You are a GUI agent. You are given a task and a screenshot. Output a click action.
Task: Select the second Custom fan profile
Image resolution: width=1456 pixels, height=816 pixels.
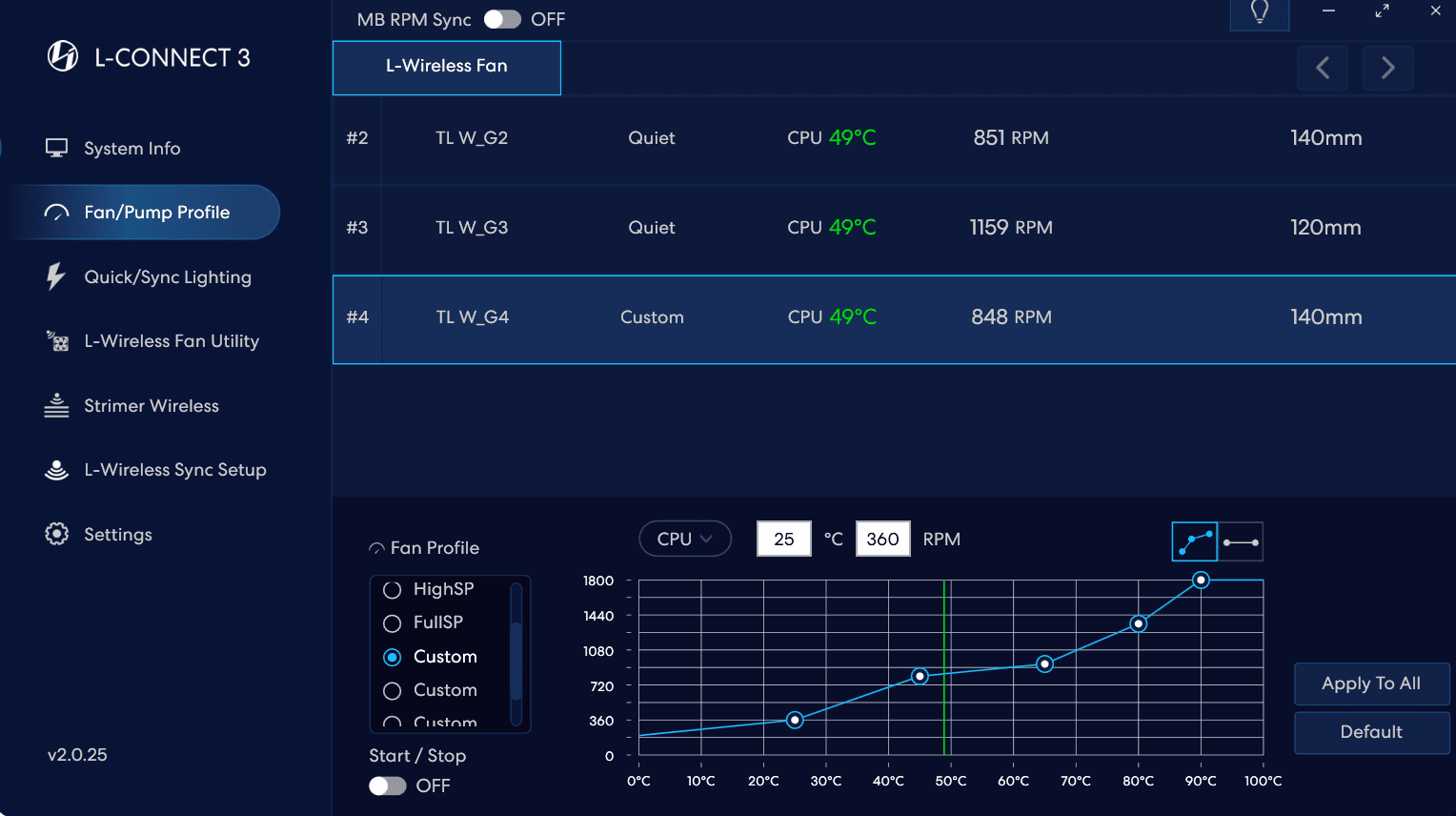pos(430,690)
